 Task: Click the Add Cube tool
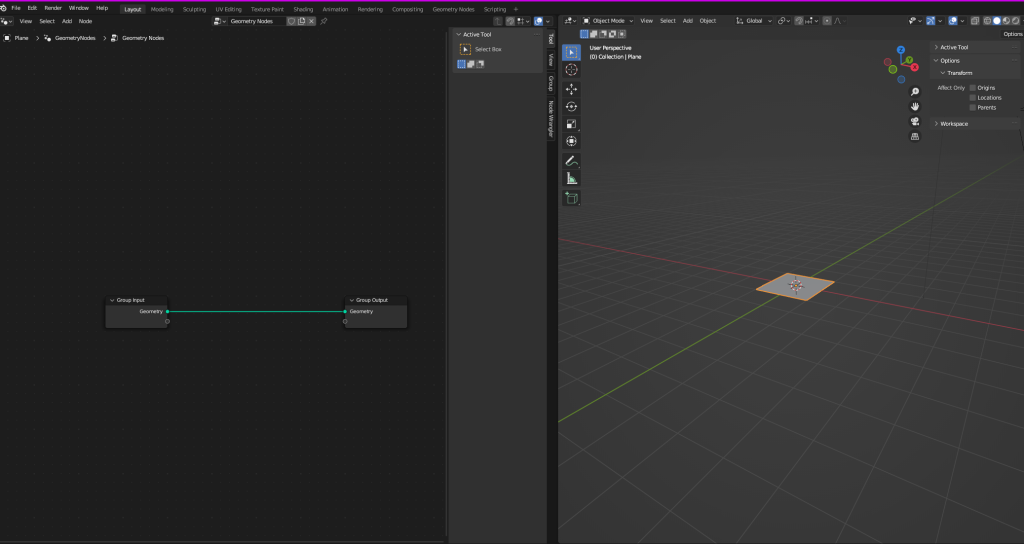571,198
